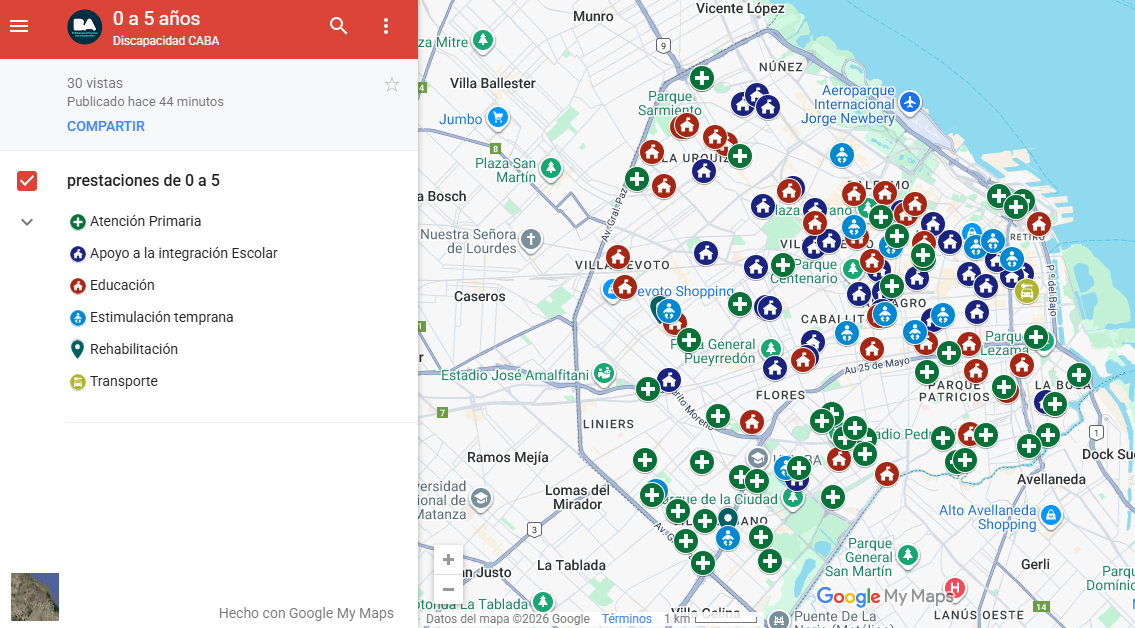Open the search icon in the header
1135x628 pixels.
tap(338, 26)
